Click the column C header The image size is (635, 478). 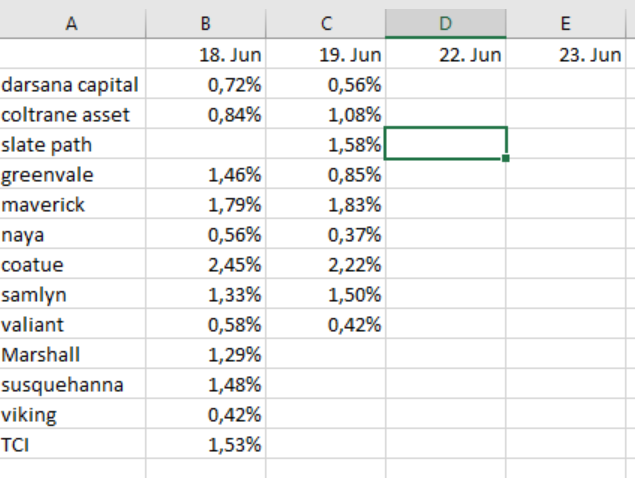tap(325, 24)
